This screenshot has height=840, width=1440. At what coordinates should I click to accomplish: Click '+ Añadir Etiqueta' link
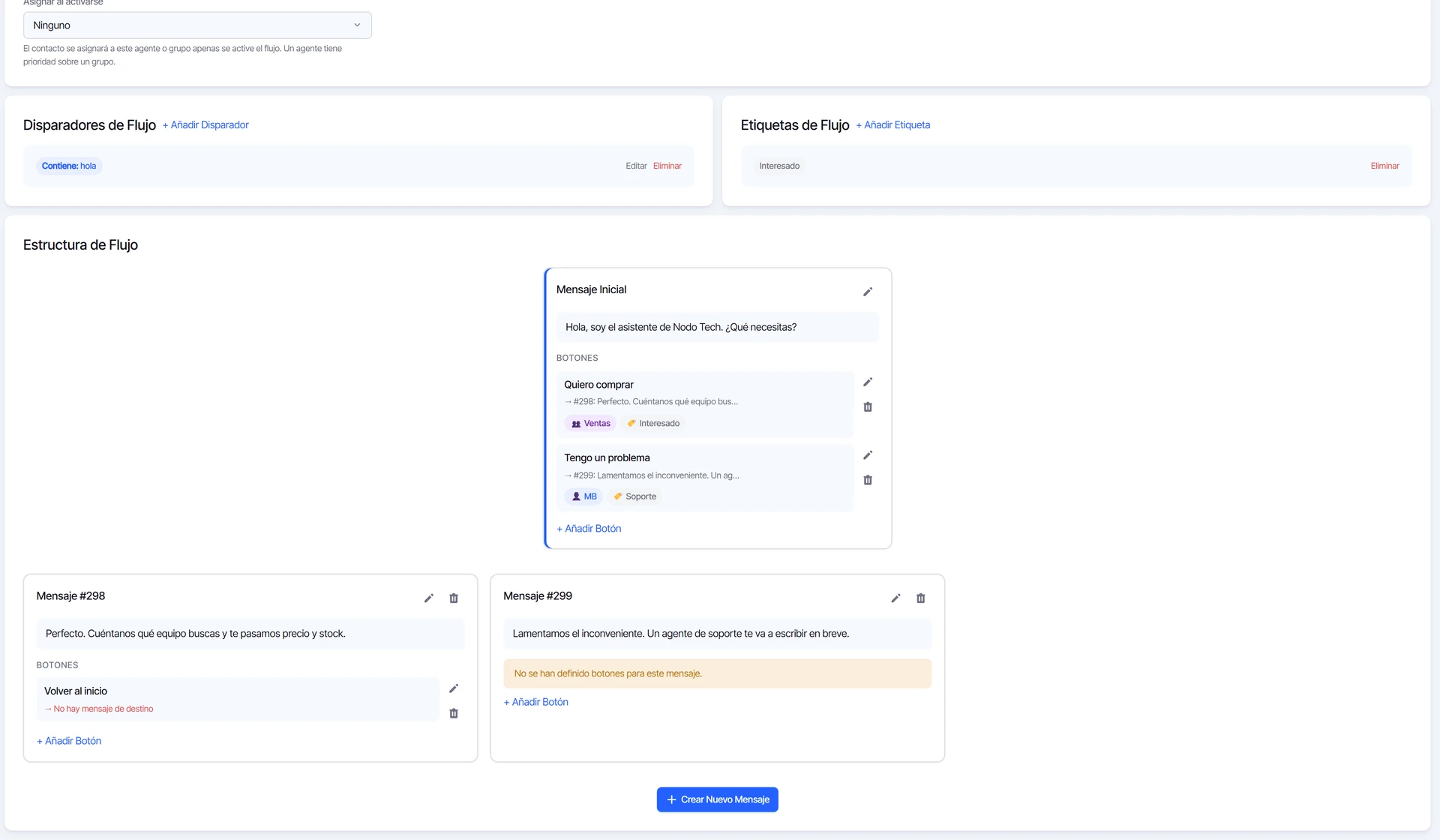[x=892, y=125]
